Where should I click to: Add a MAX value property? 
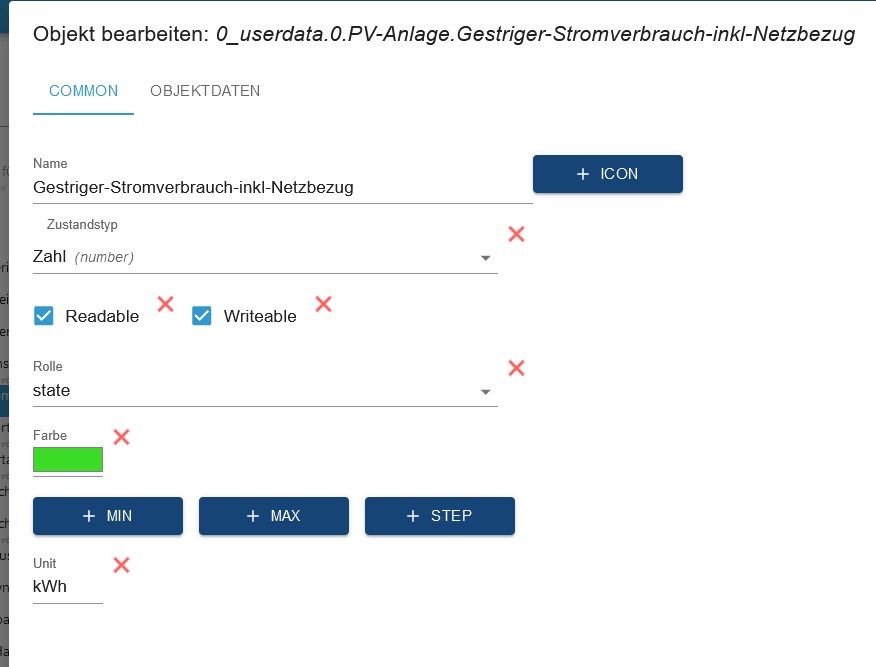pyautogui.click(x=273, y=516)
